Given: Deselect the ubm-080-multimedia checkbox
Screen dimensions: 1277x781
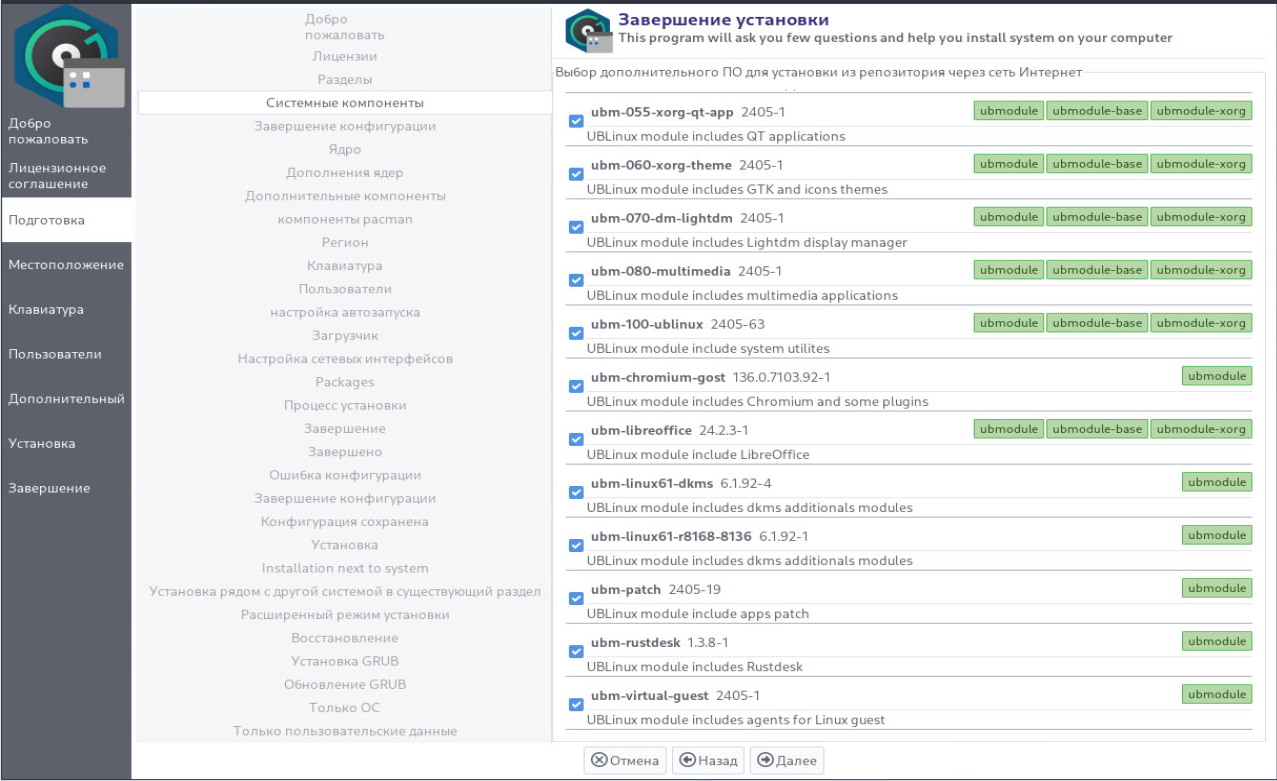Looking at the screenshot, I should (x=576, y=280).
